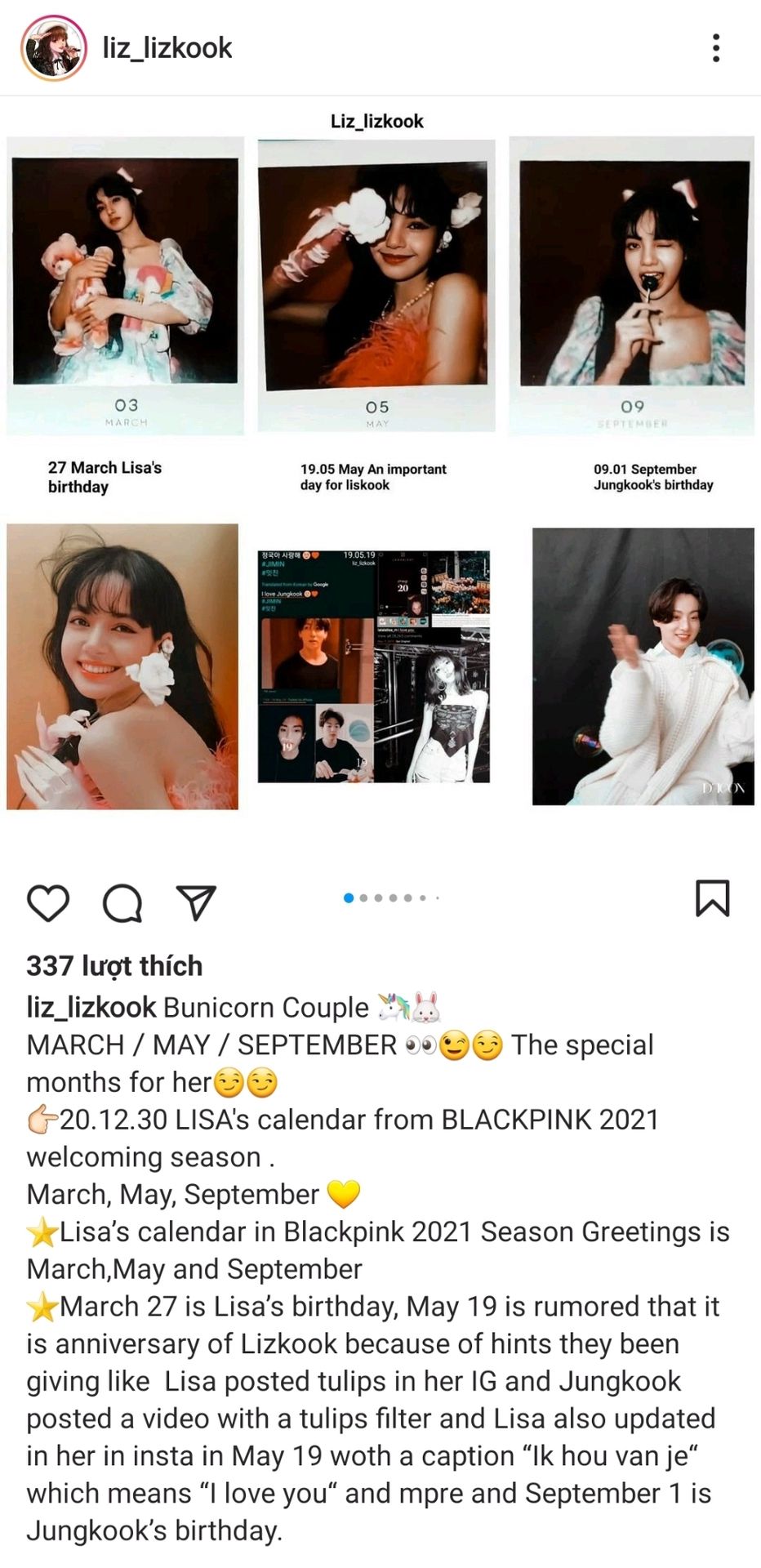Screen dimensions: 761x1568
Task: Open liz_lizkook username in header
Action: point(167,48)
